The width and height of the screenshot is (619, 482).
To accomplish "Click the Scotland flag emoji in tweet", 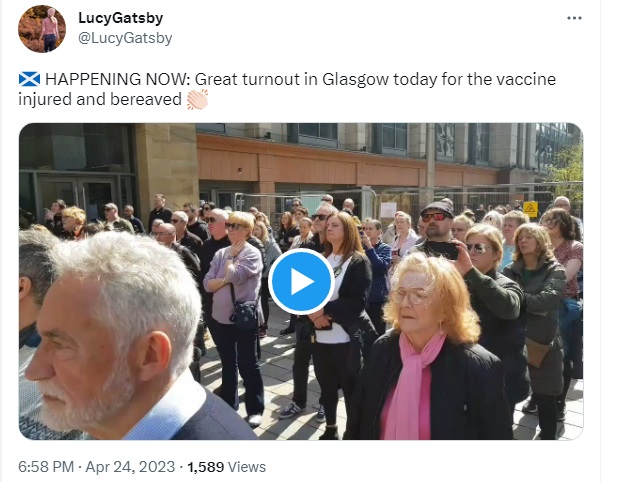I will coord(29,79).
